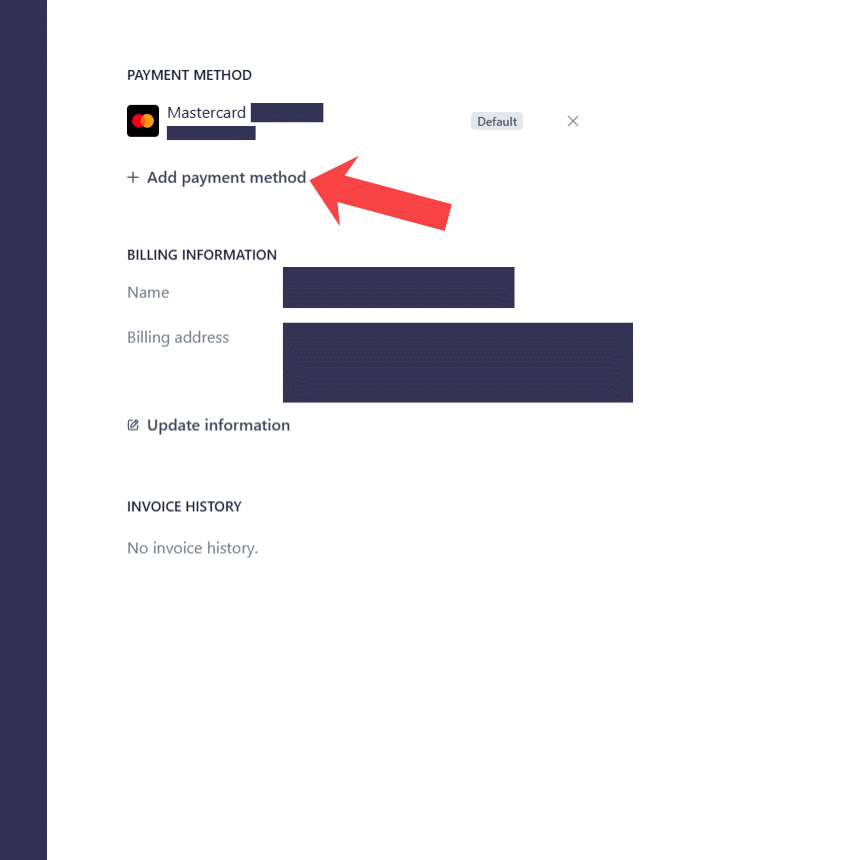Click the BILLING INFORMATION section heading

(202, 255)
